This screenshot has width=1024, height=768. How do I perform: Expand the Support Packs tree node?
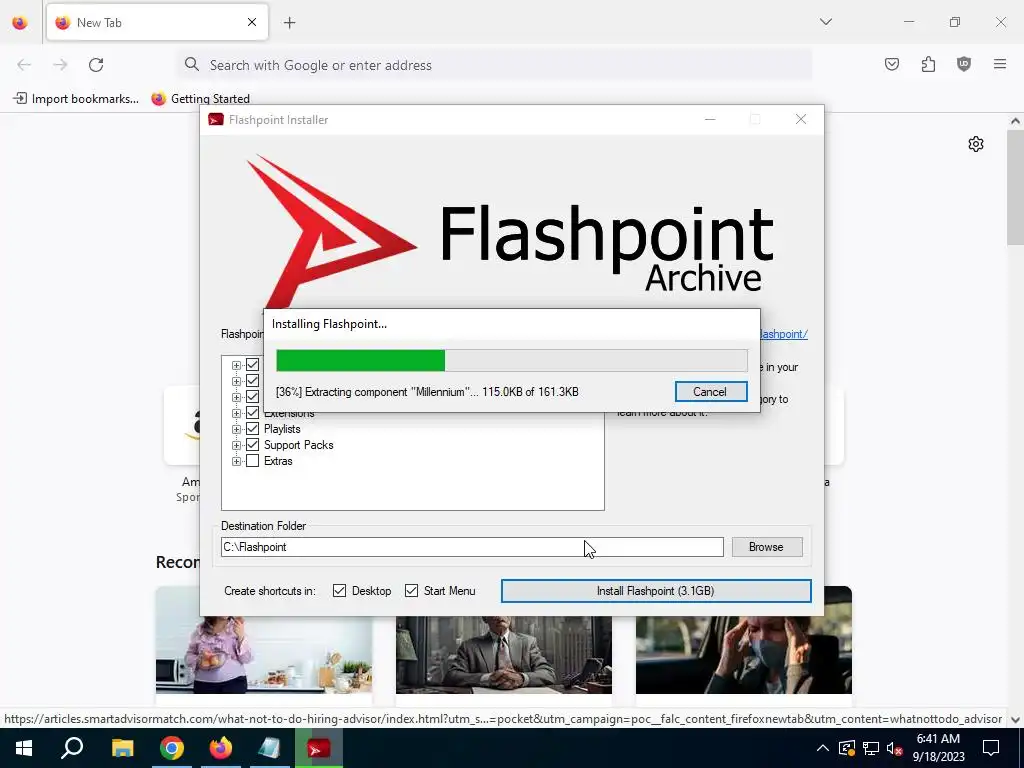236,445
